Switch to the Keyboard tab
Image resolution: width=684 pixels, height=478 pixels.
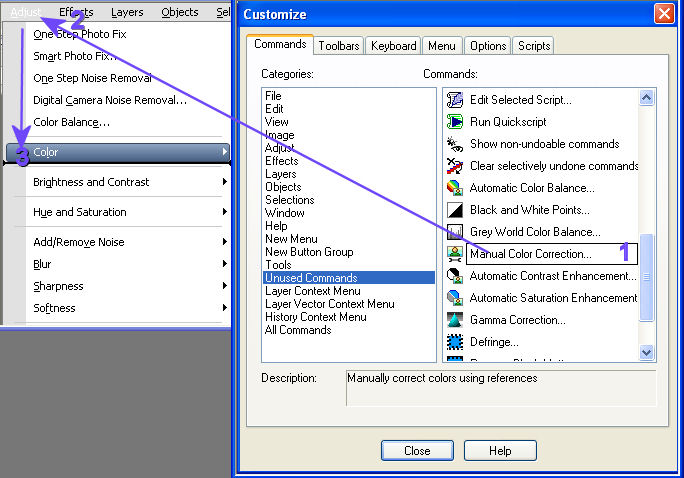point(393,46)
